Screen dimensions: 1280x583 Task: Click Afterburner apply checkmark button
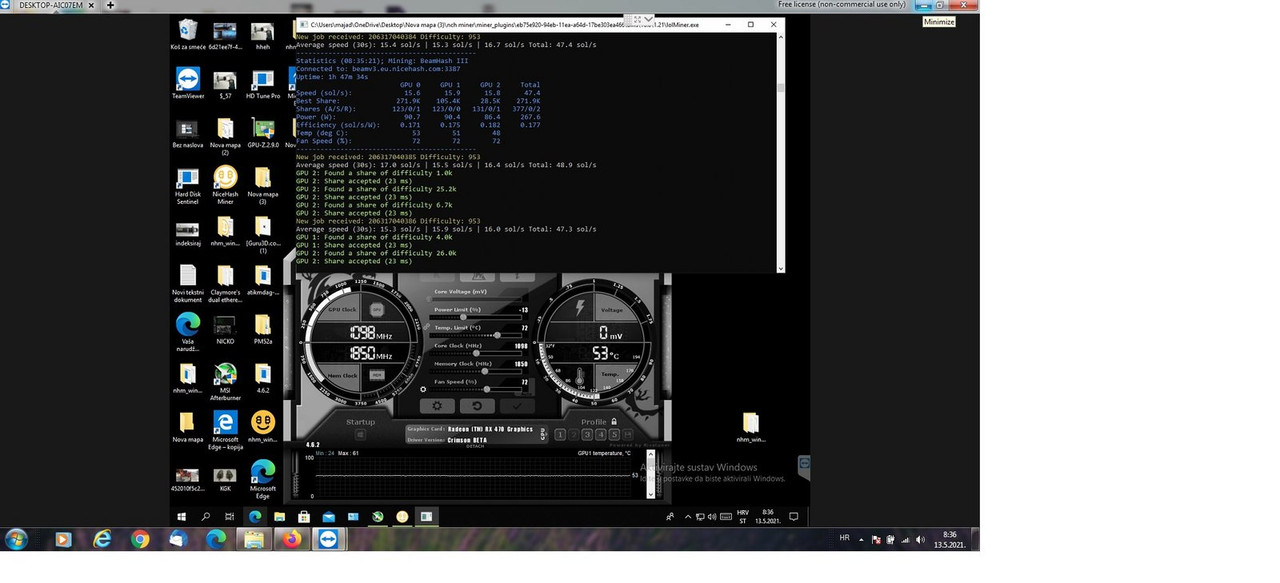[517, 406]
